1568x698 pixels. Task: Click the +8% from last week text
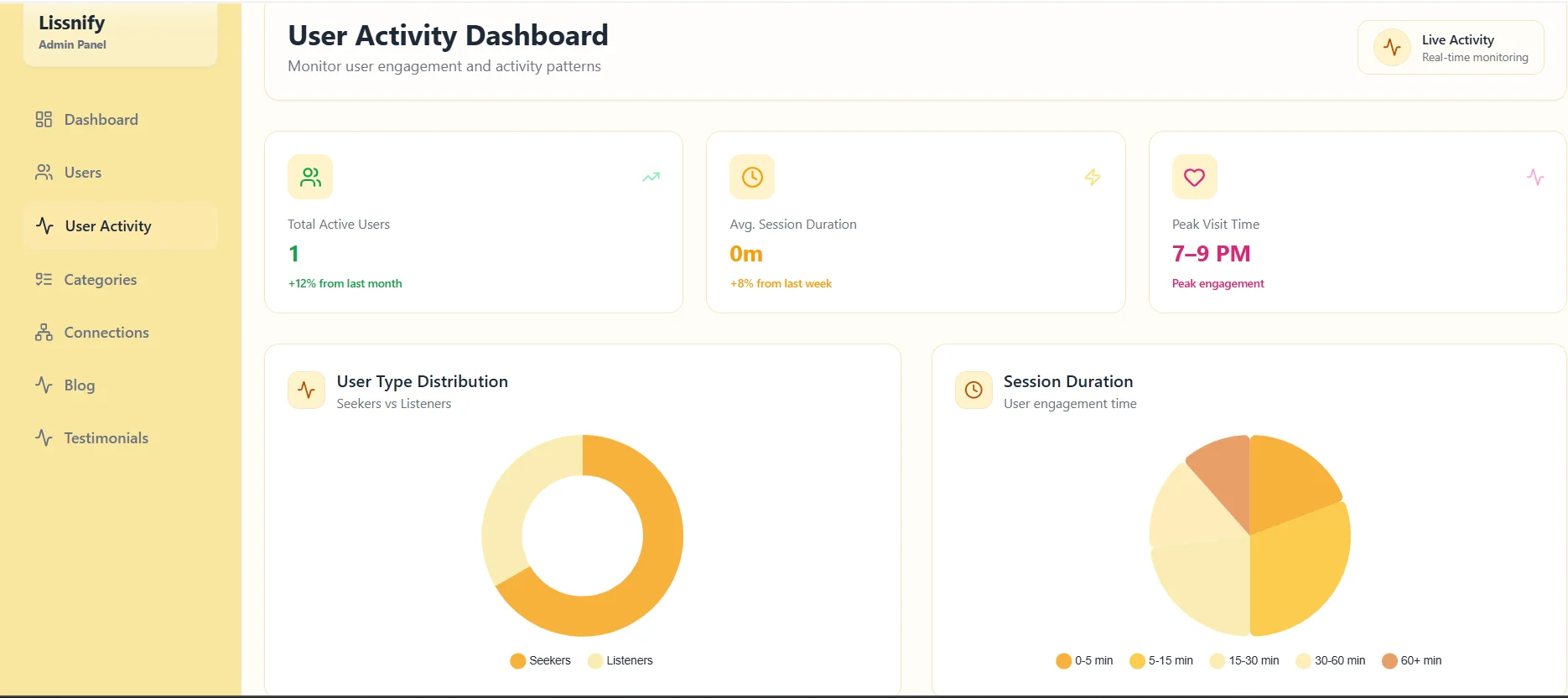coord(781,283)
